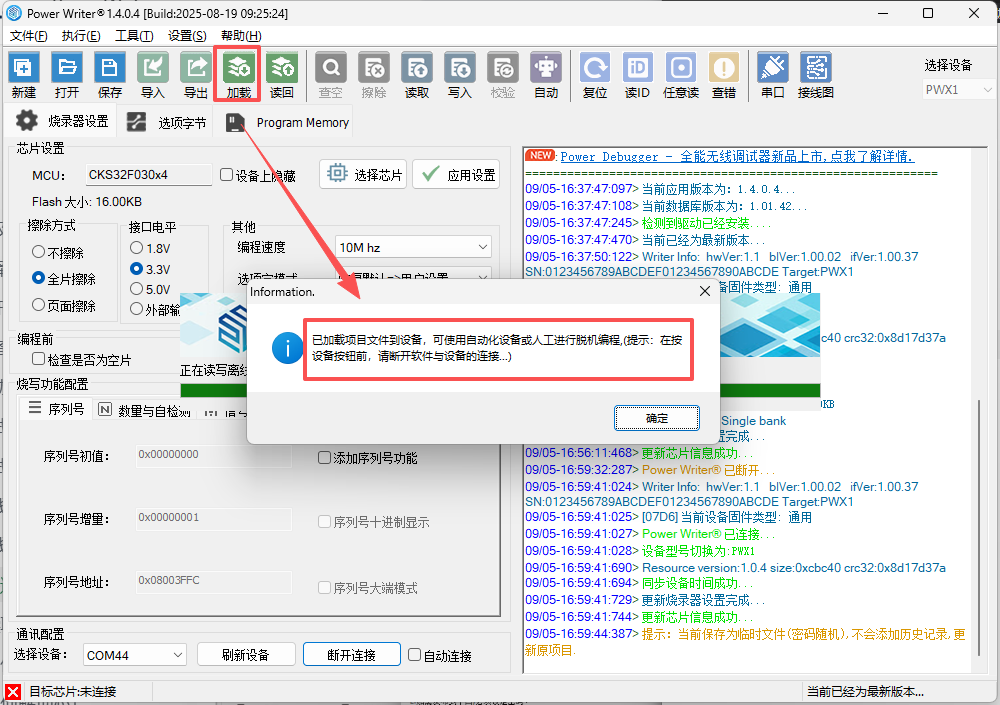Image resolution: width=1000 pixels, height=705 pixels.
Task: Click the 导入 (Import) toolbar icon
Action: click(x=152, y=75)
